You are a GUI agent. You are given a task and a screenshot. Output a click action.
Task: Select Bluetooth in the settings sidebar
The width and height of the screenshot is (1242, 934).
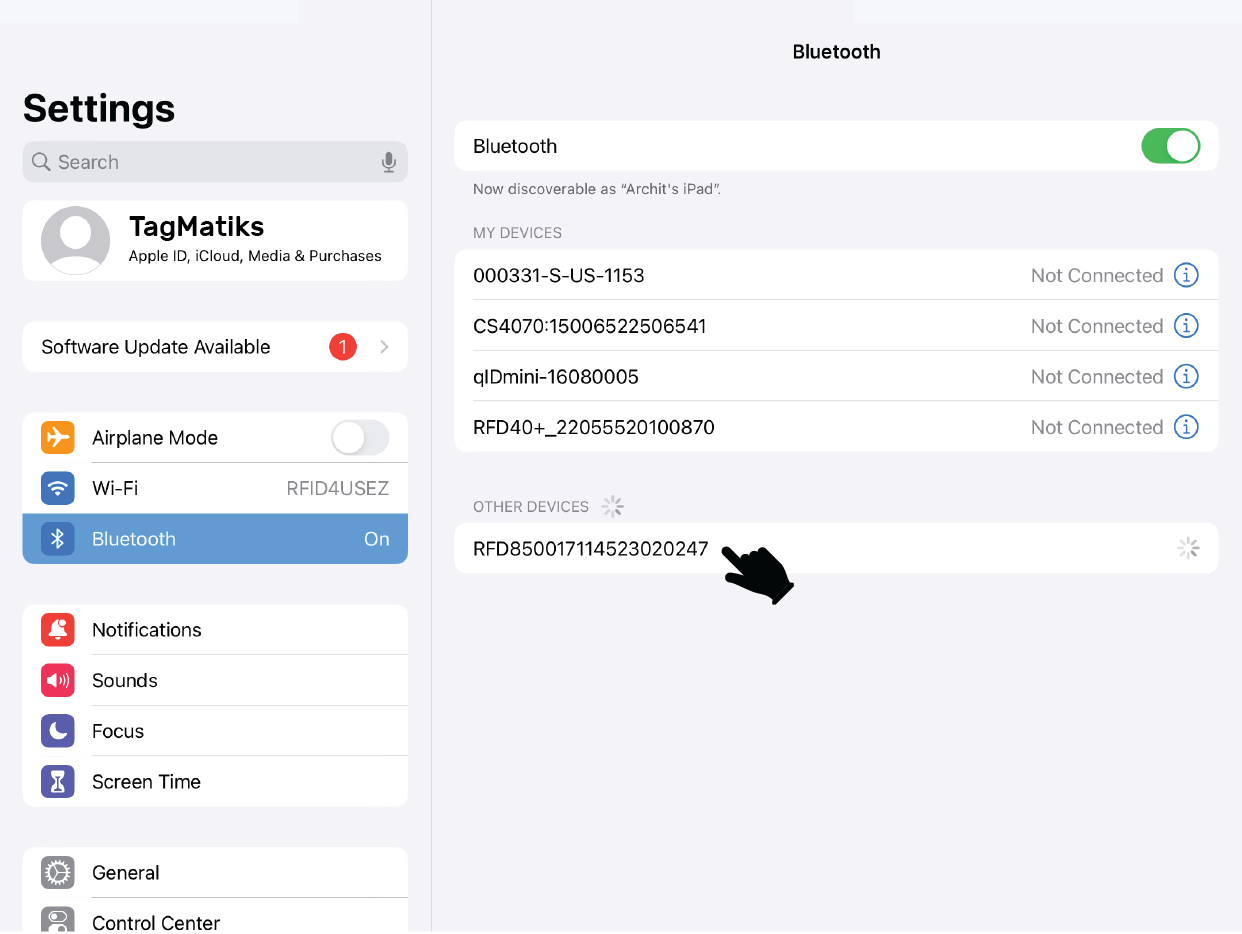point(215,539)
